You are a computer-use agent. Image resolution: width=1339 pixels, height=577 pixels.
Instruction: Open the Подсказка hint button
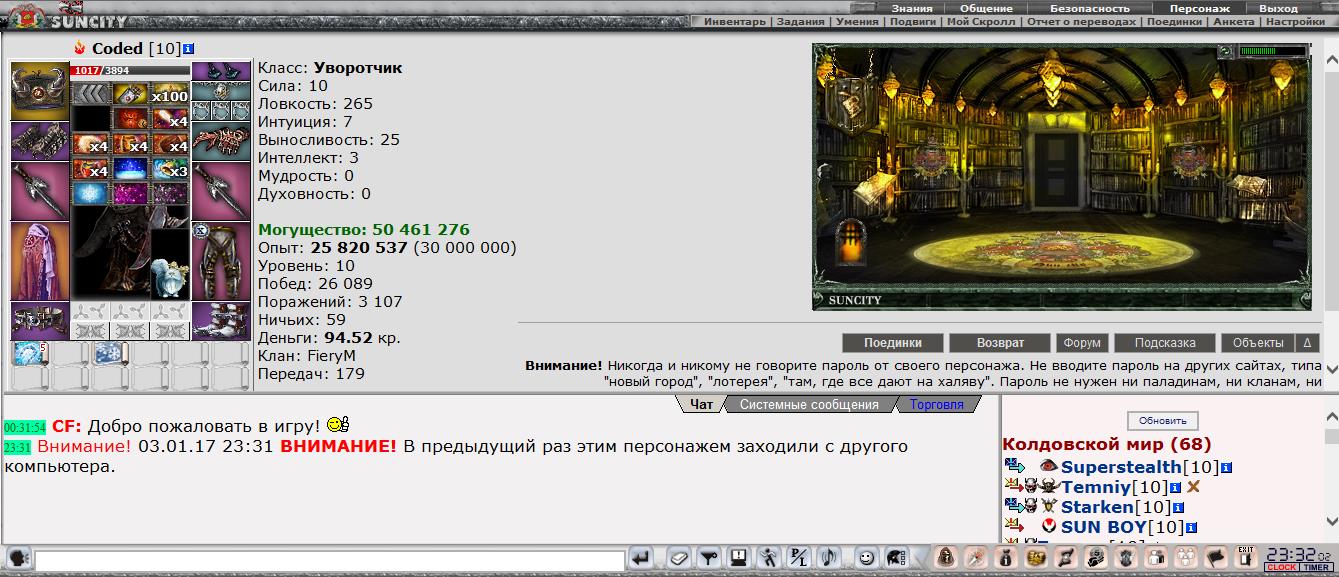point(1165,342)
